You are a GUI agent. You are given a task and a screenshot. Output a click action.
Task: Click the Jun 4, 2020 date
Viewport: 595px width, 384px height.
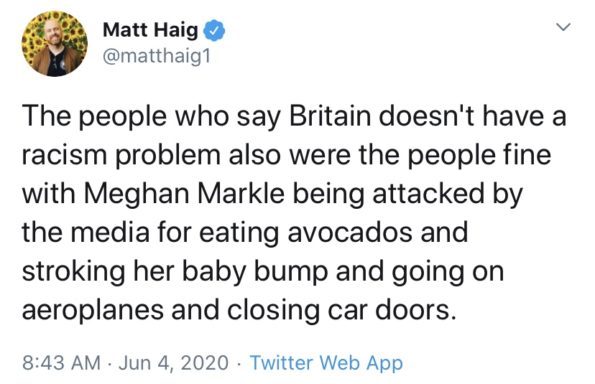(x=173, y=363)
